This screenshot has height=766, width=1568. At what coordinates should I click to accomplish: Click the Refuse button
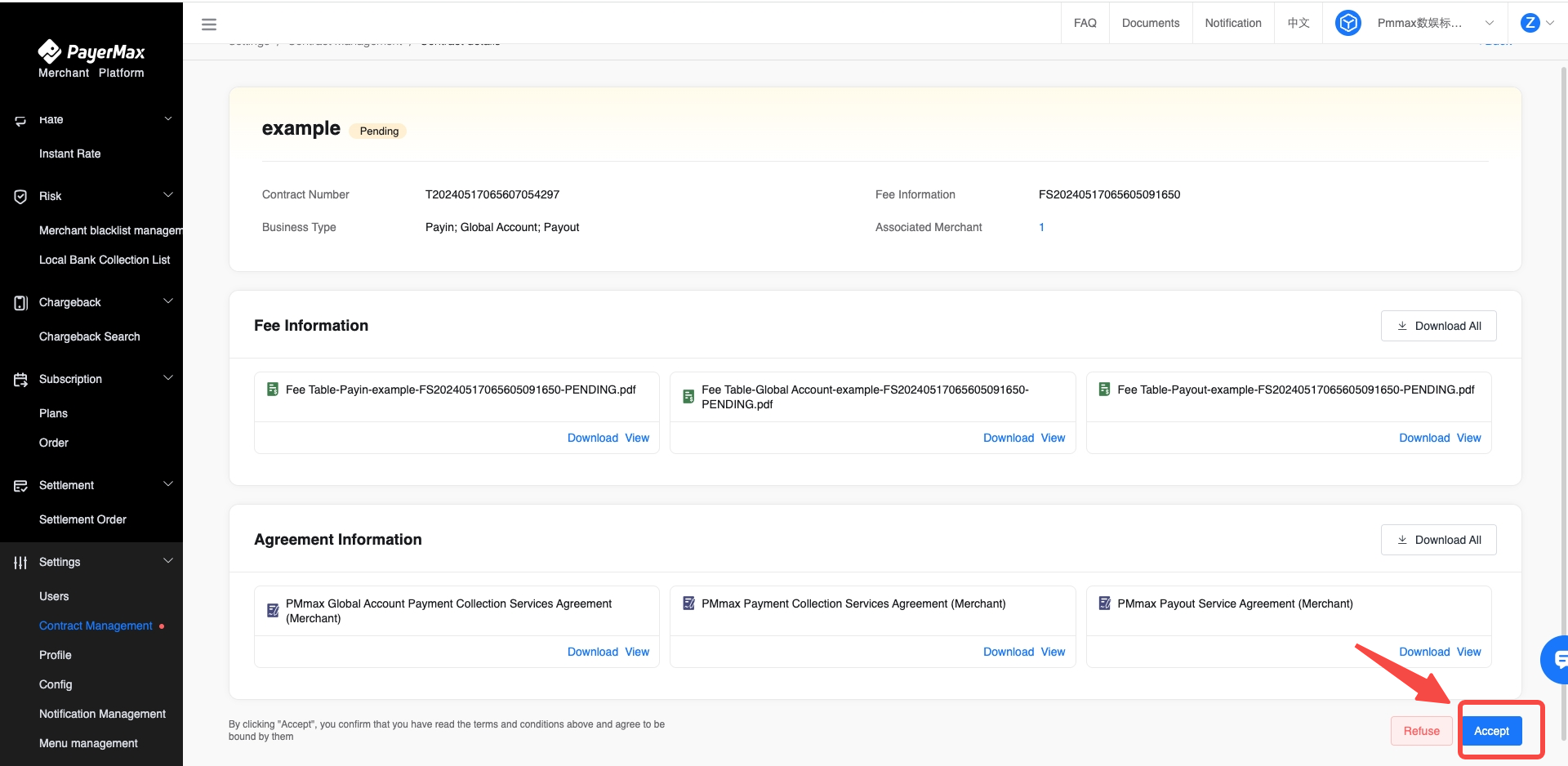tap(1421, 731)
